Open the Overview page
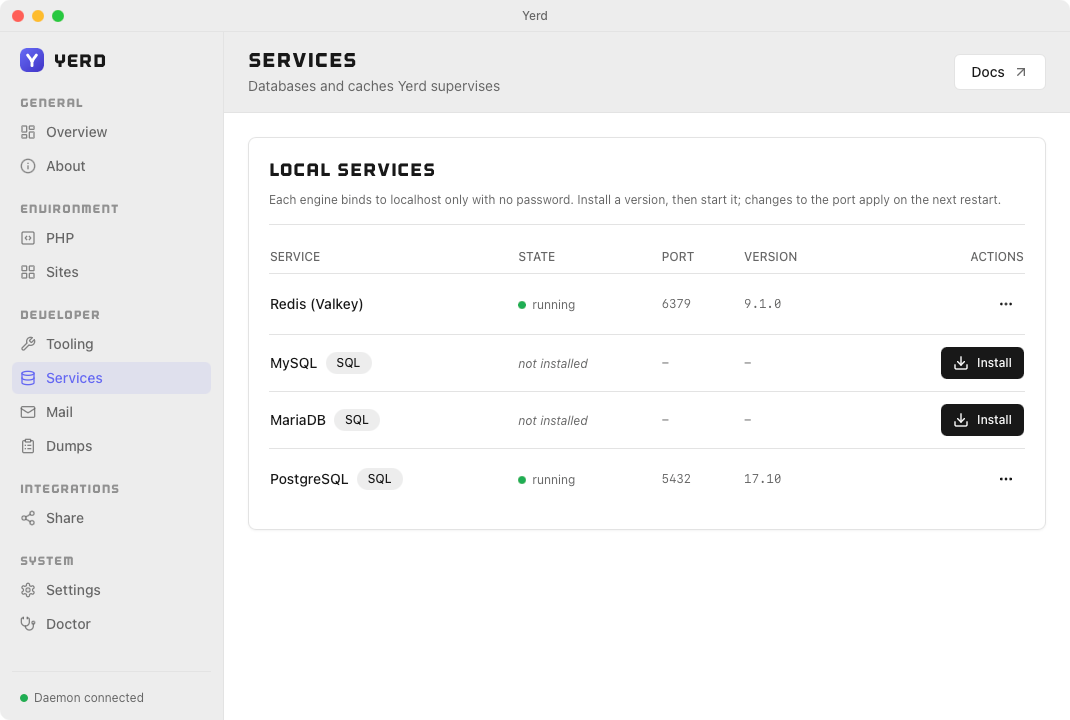The height and width of the screenshot is (720, 1070). coord(111,132)
